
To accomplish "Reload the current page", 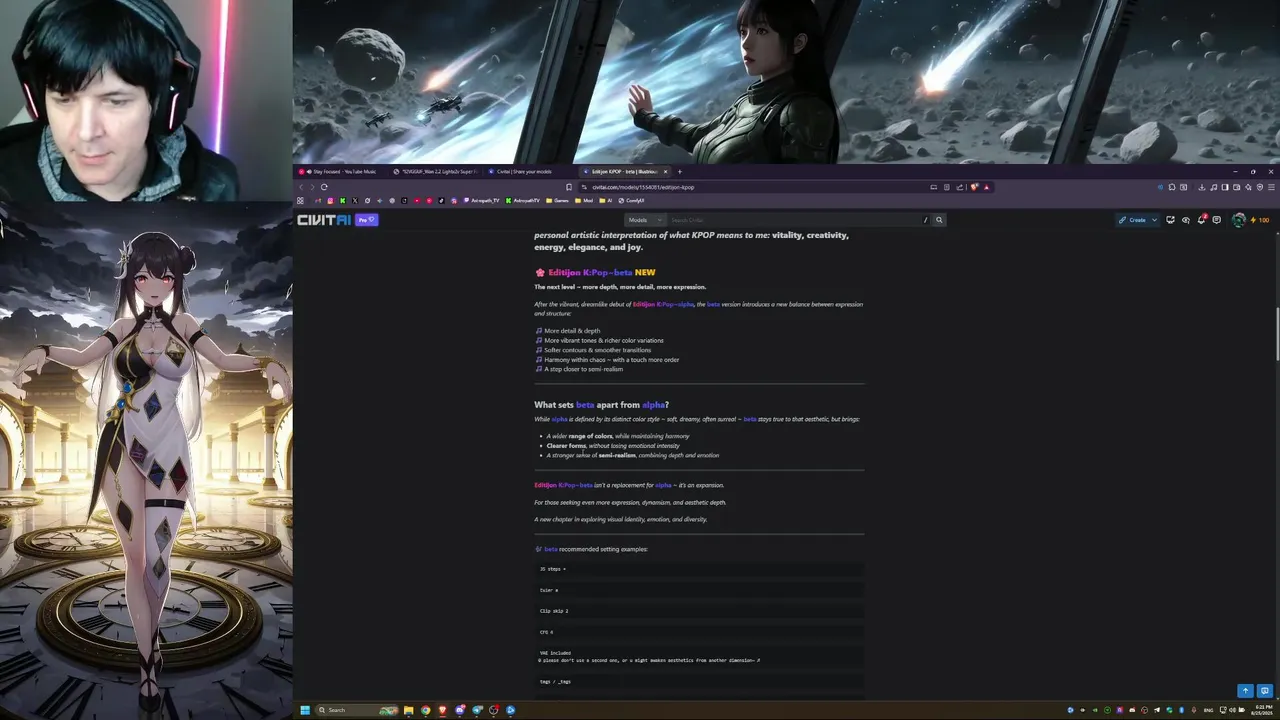I will click(x=324, y=187).
